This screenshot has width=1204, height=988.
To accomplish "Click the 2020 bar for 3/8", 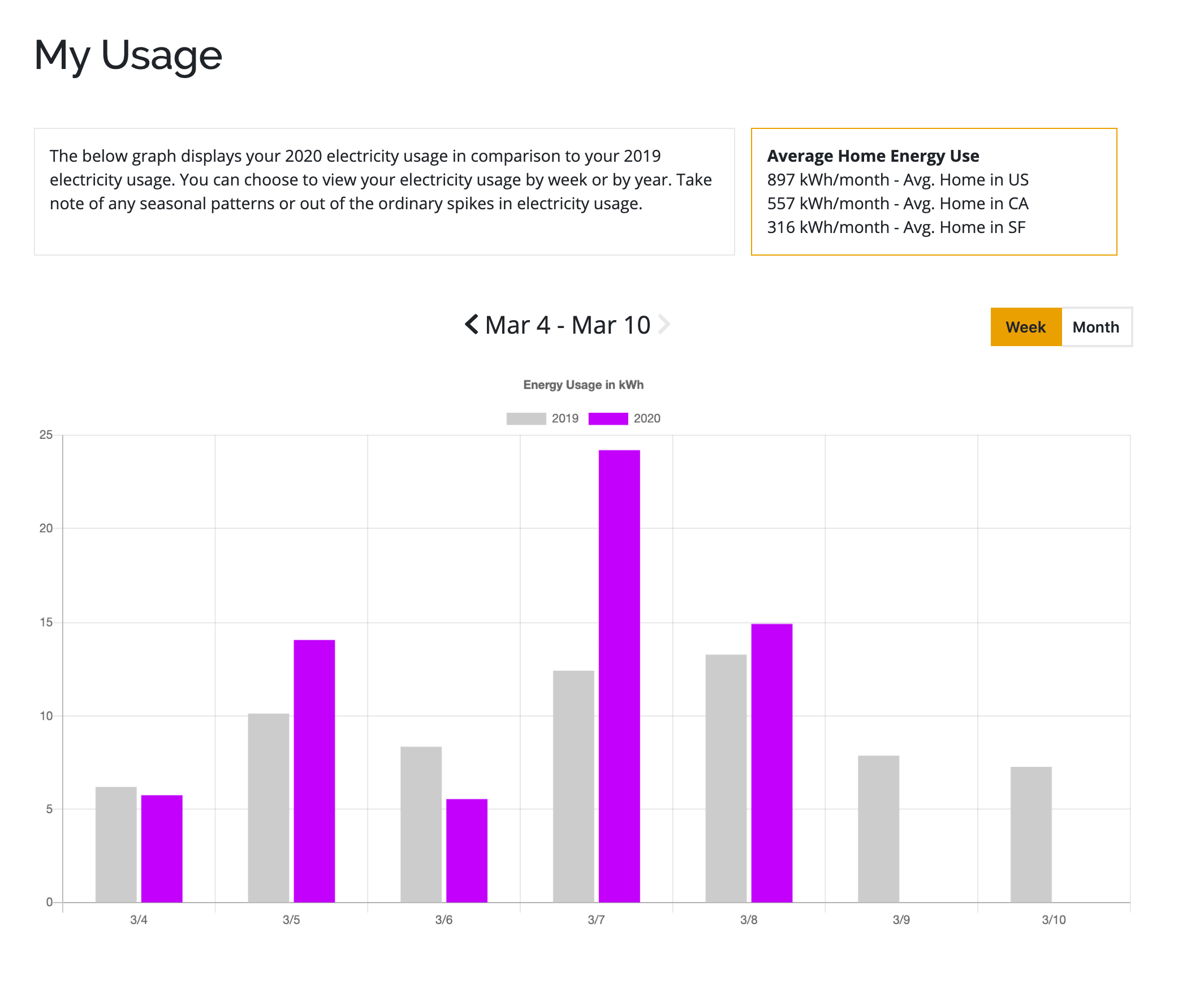I will click(771, 762).
